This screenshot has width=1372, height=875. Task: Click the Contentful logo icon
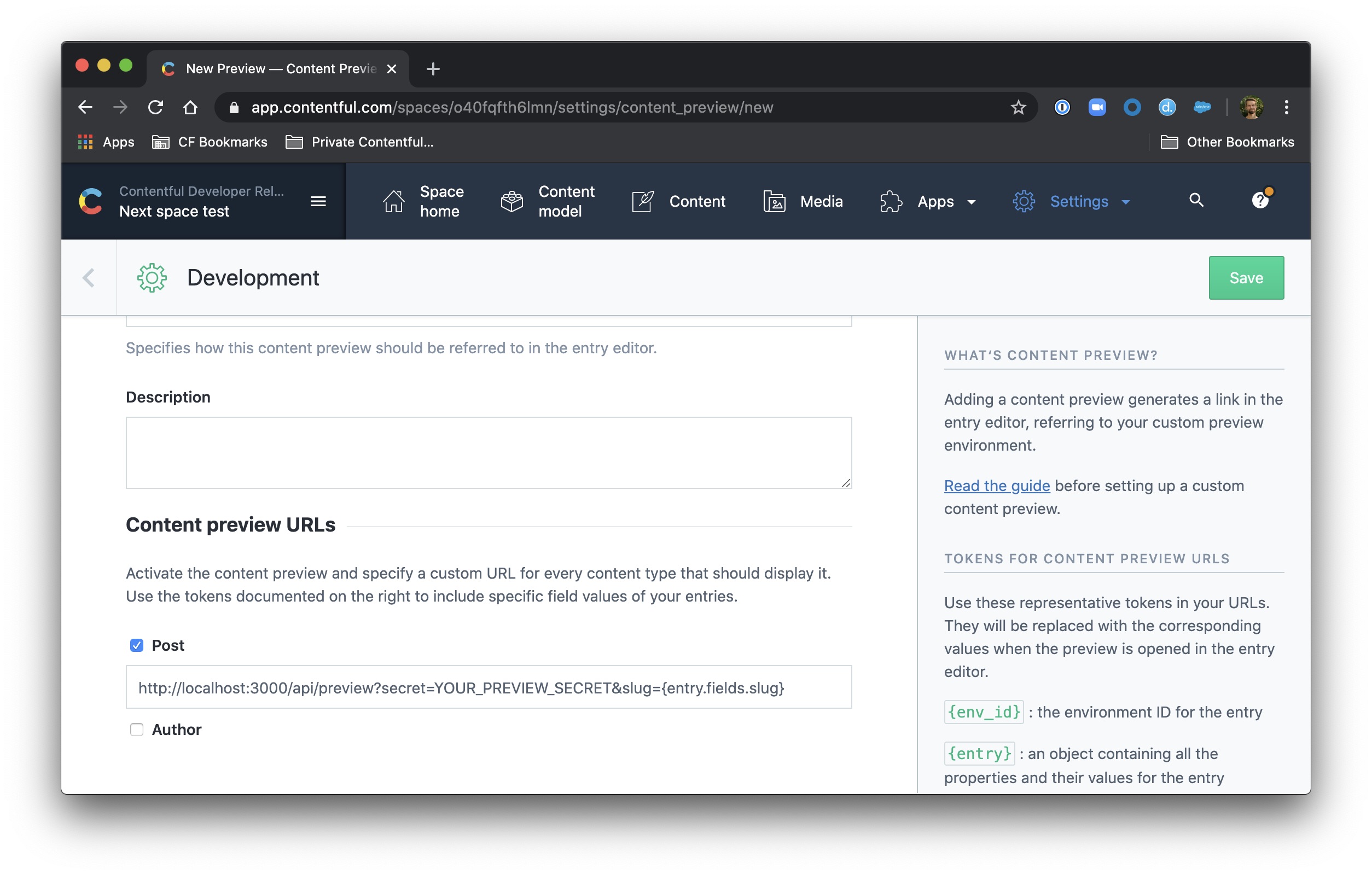click(x=91, y=201)
